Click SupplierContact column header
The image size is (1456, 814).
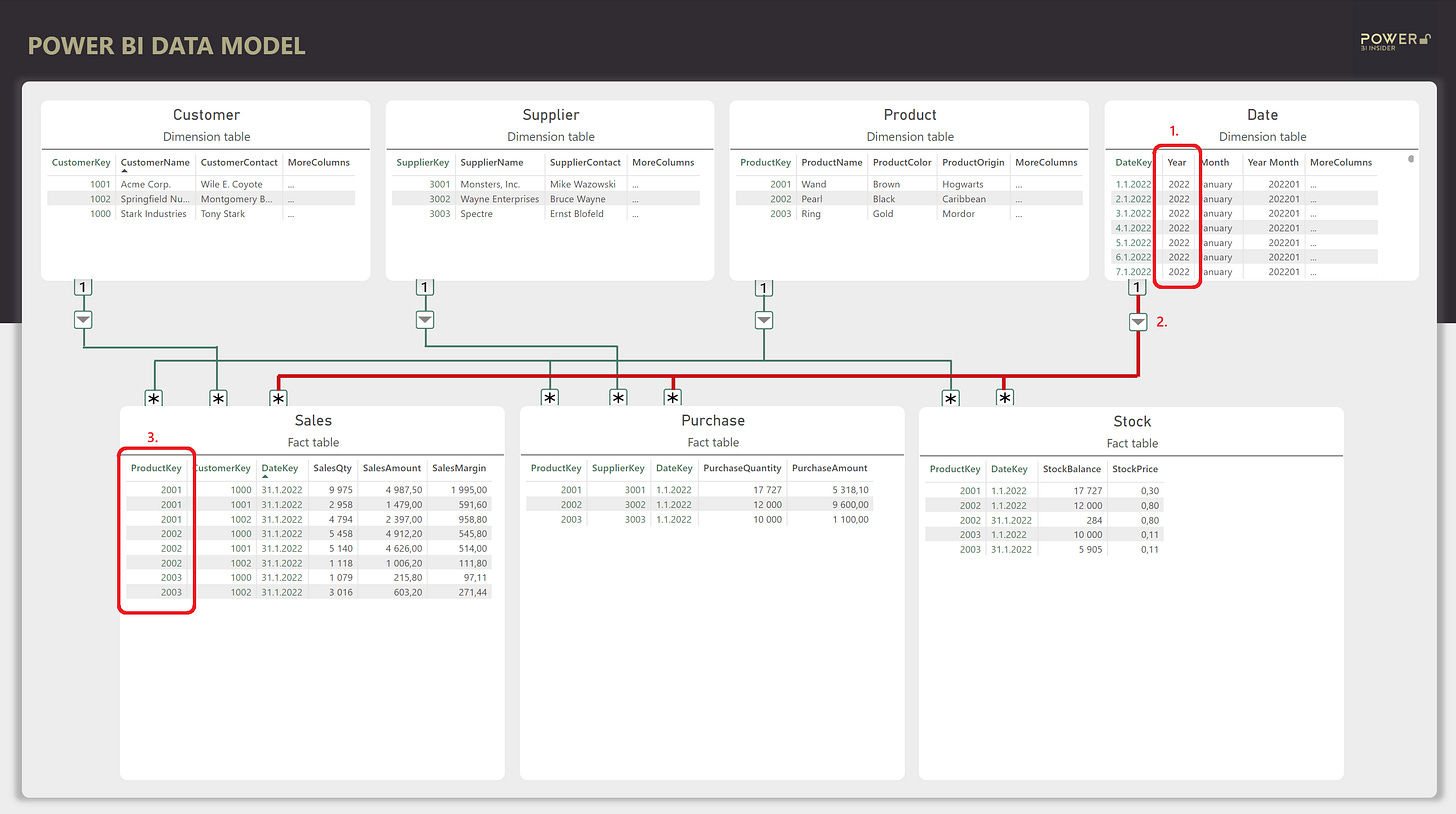(585, 162)
